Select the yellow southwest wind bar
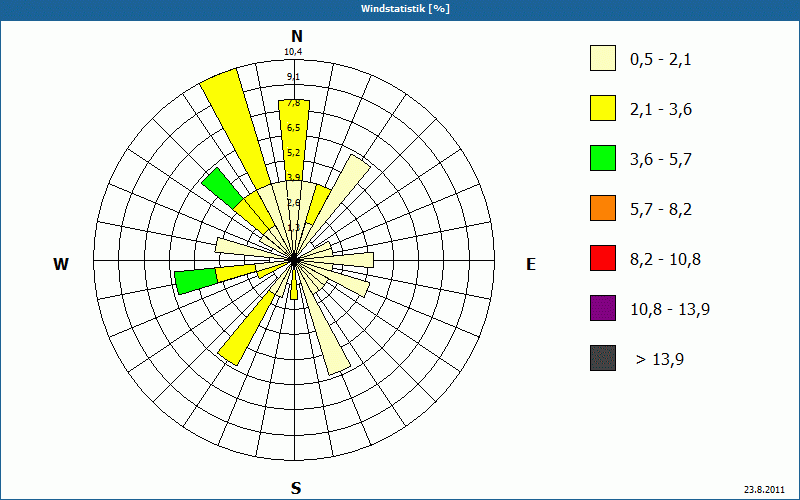Viewport: 800px width, 500px height. [x=246, y=329]
